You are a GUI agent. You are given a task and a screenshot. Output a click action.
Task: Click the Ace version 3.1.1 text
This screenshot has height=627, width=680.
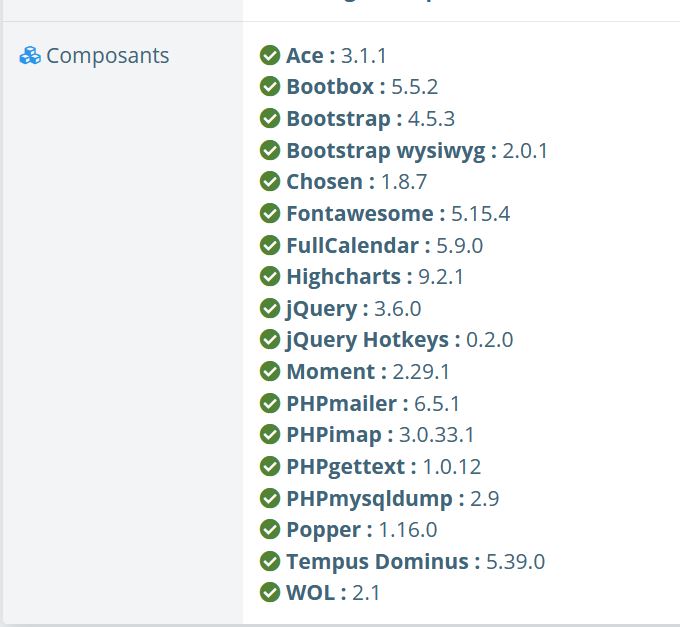pos(336,56)
